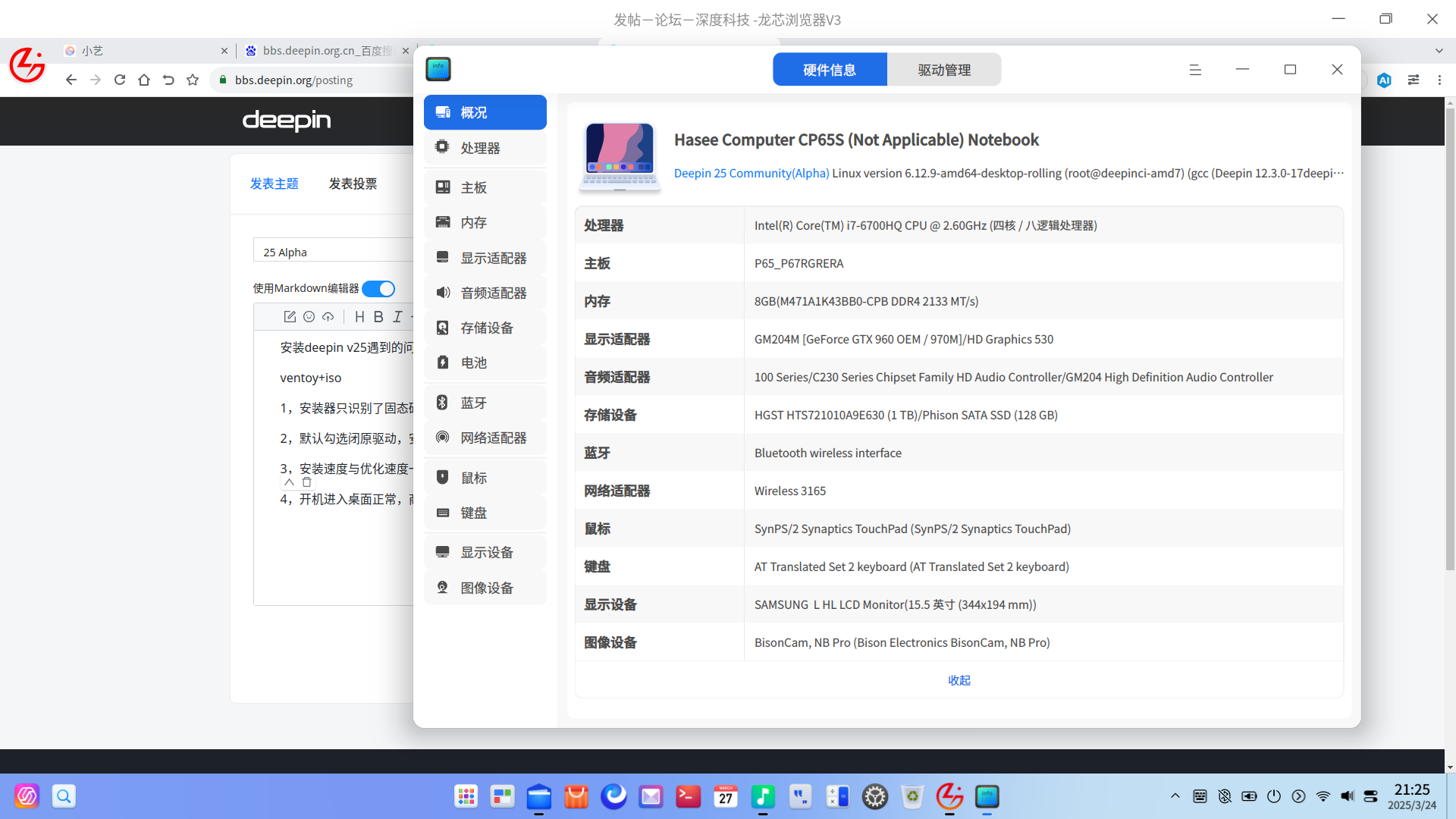Open Deepin 25 Community(Alpha) link
1456x819 pixels.
tap(752, 173)
